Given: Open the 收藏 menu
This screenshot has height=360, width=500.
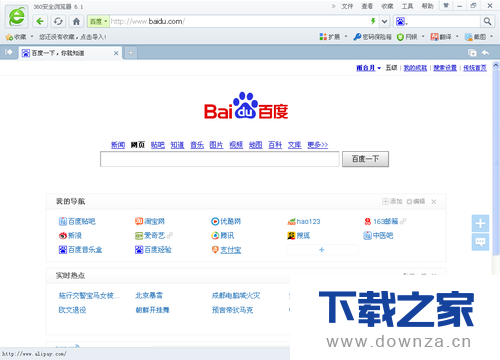Looking at the screenshot, I should pyautogui.click(x=387, y=6).
